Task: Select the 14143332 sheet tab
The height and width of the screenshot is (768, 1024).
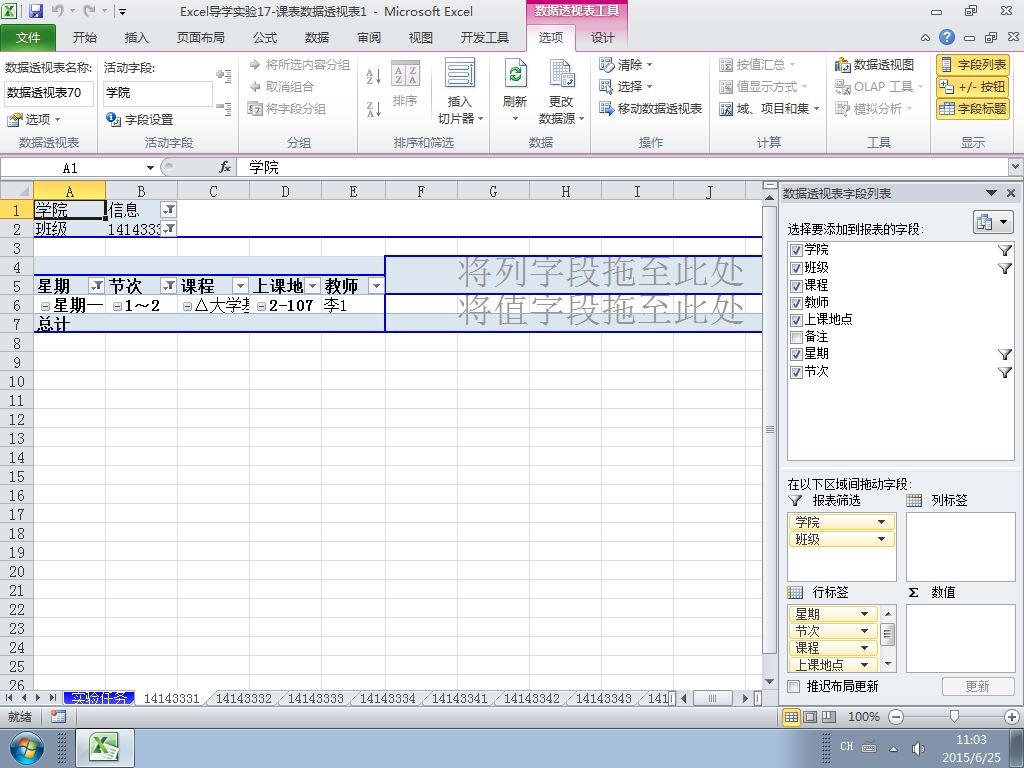Action: [244, 698]
